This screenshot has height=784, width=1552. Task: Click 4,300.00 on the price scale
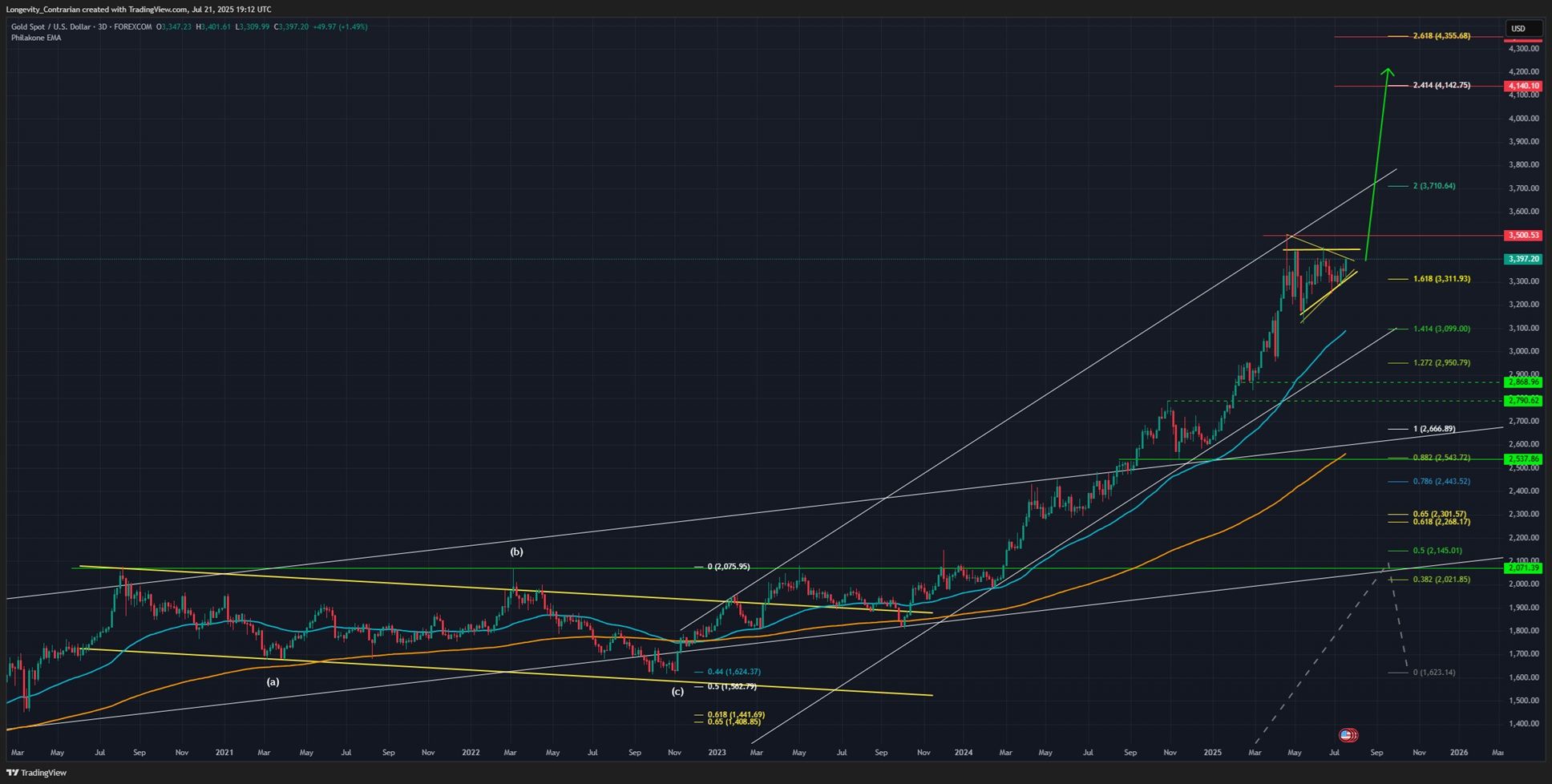click(x=1523, y=48)
